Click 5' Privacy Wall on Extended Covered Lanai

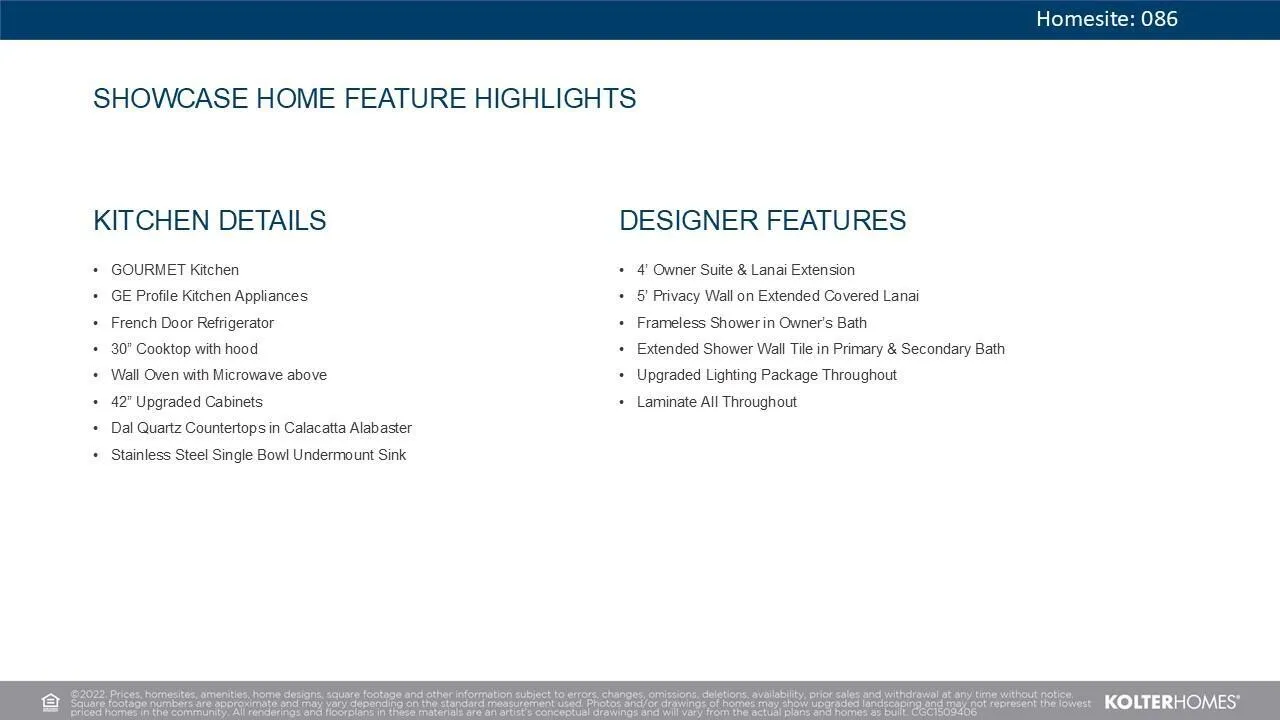777,296
